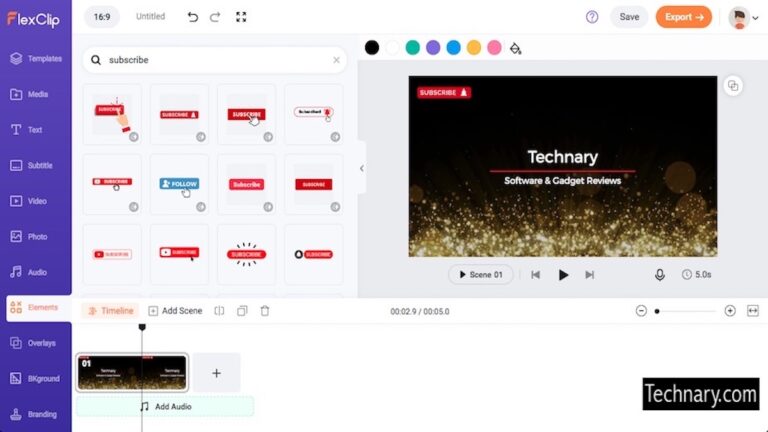Click the FlexClip logo
Viewport: 768px width, 432px height.
click(x=33, y=19)
